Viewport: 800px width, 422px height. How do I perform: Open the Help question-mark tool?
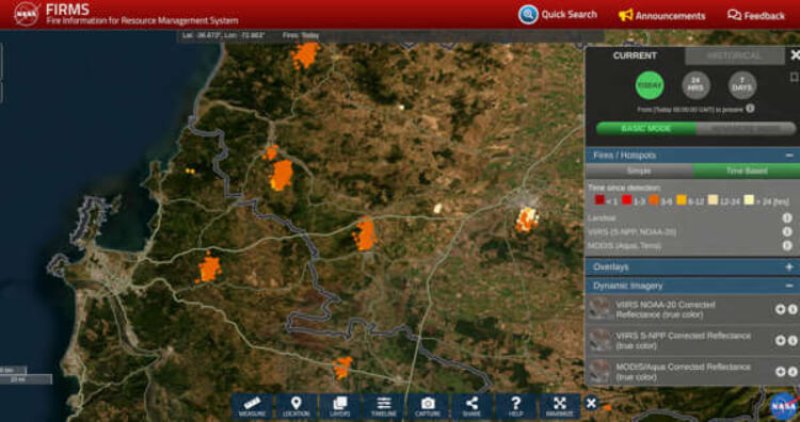pyautogui.click(x=515, y=407)
